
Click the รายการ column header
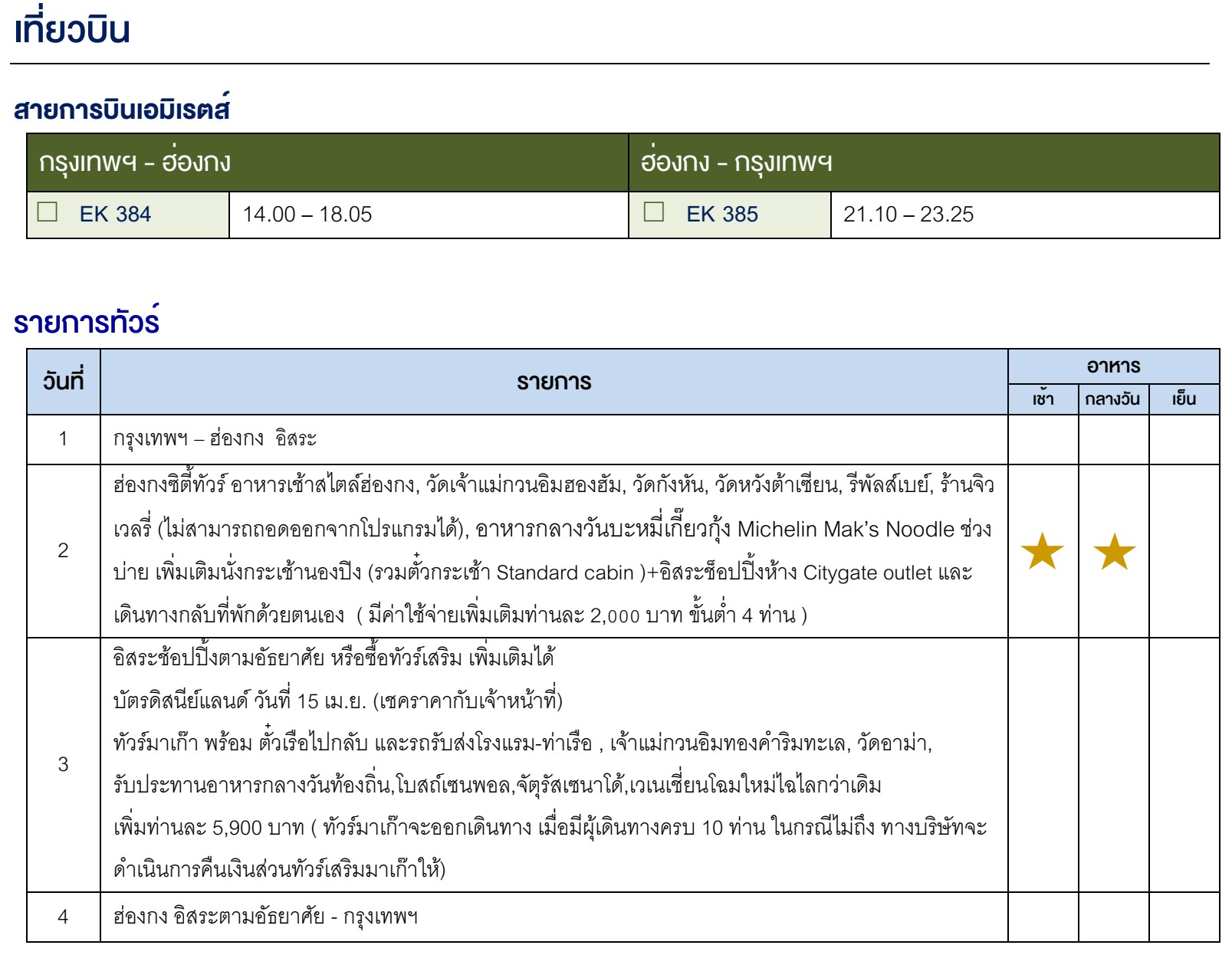click(554, 382)
